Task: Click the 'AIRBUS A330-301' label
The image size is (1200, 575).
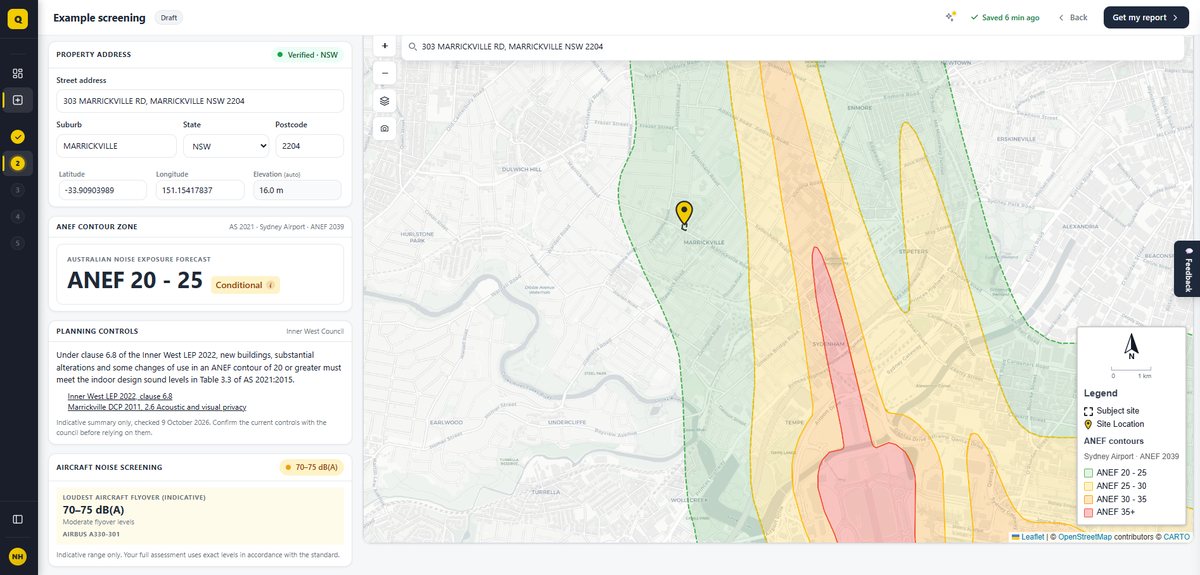Action: click(x=89, y=534)
